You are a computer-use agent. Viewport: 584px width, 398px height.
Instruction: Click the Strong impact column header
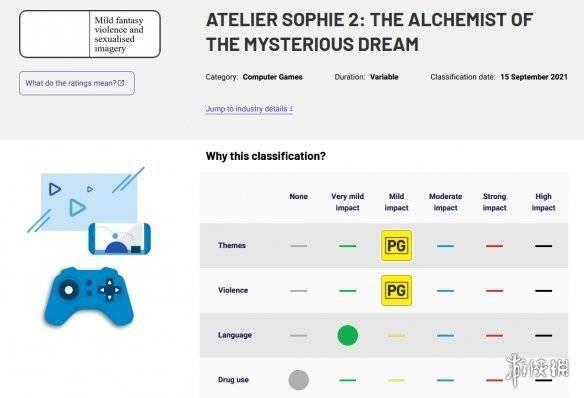pos(494,202)
